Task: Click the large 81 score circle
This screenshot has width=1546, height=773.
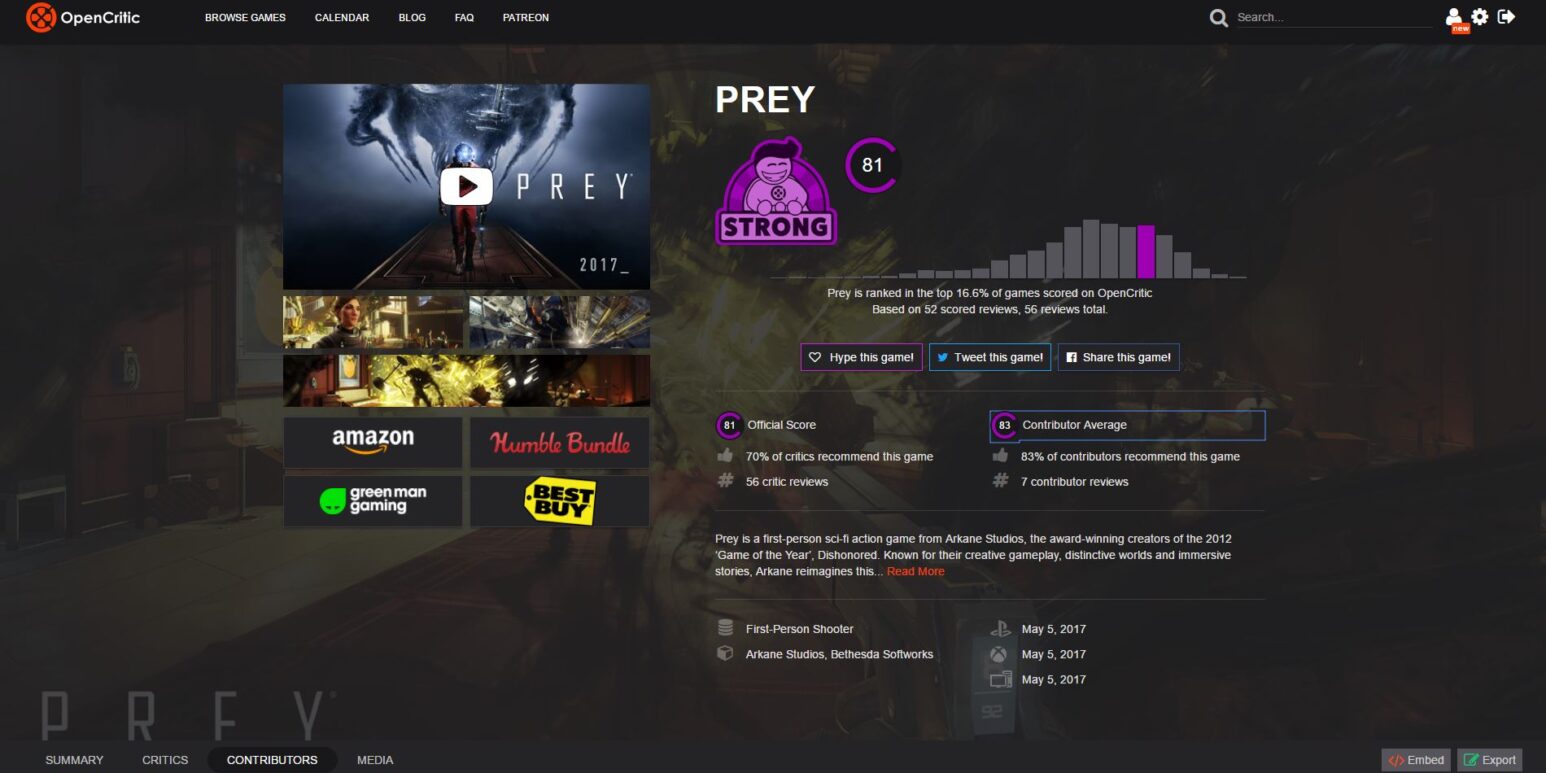Action: pos(872,165)
